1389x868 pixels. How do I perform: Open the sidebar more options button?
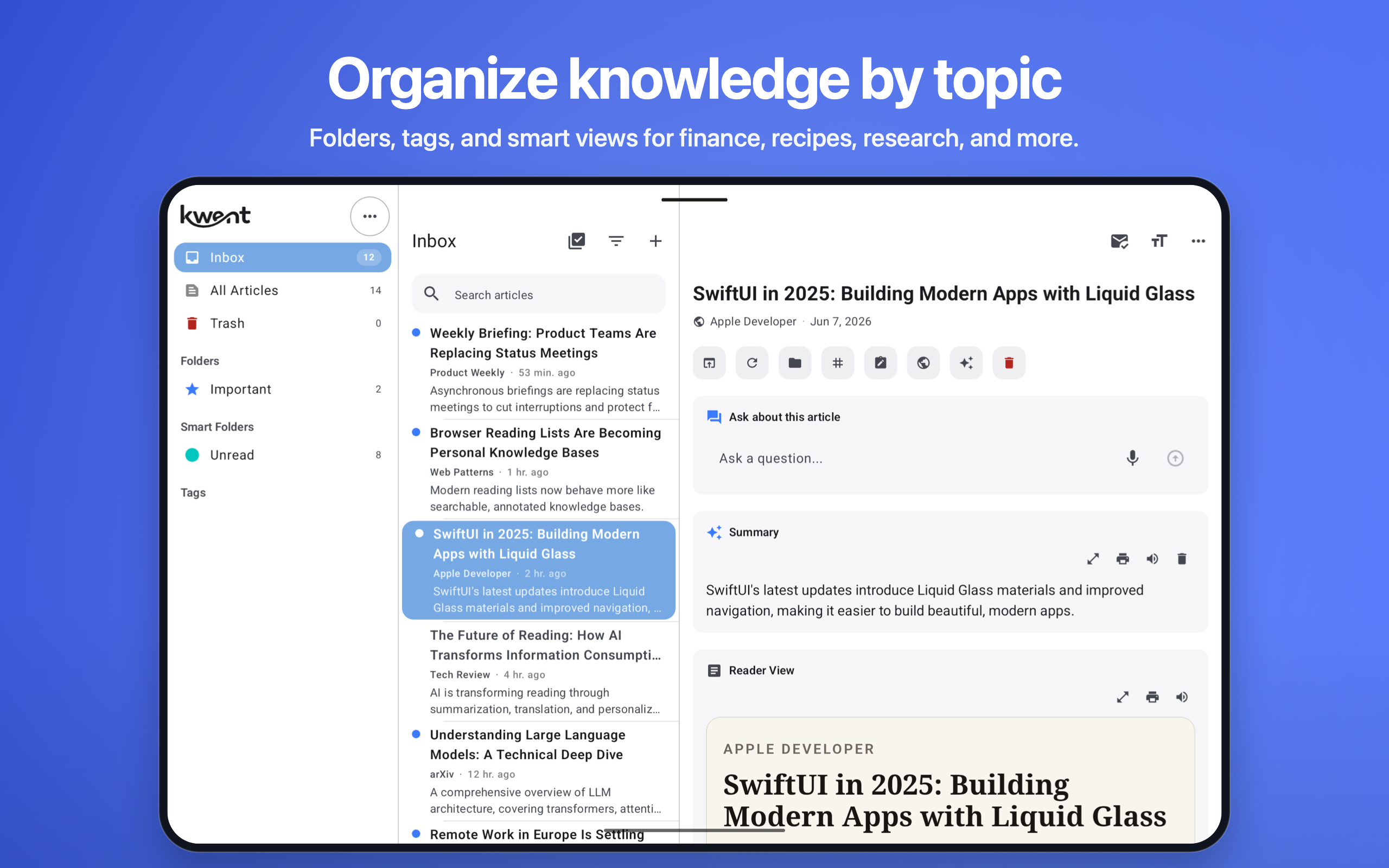369,216
